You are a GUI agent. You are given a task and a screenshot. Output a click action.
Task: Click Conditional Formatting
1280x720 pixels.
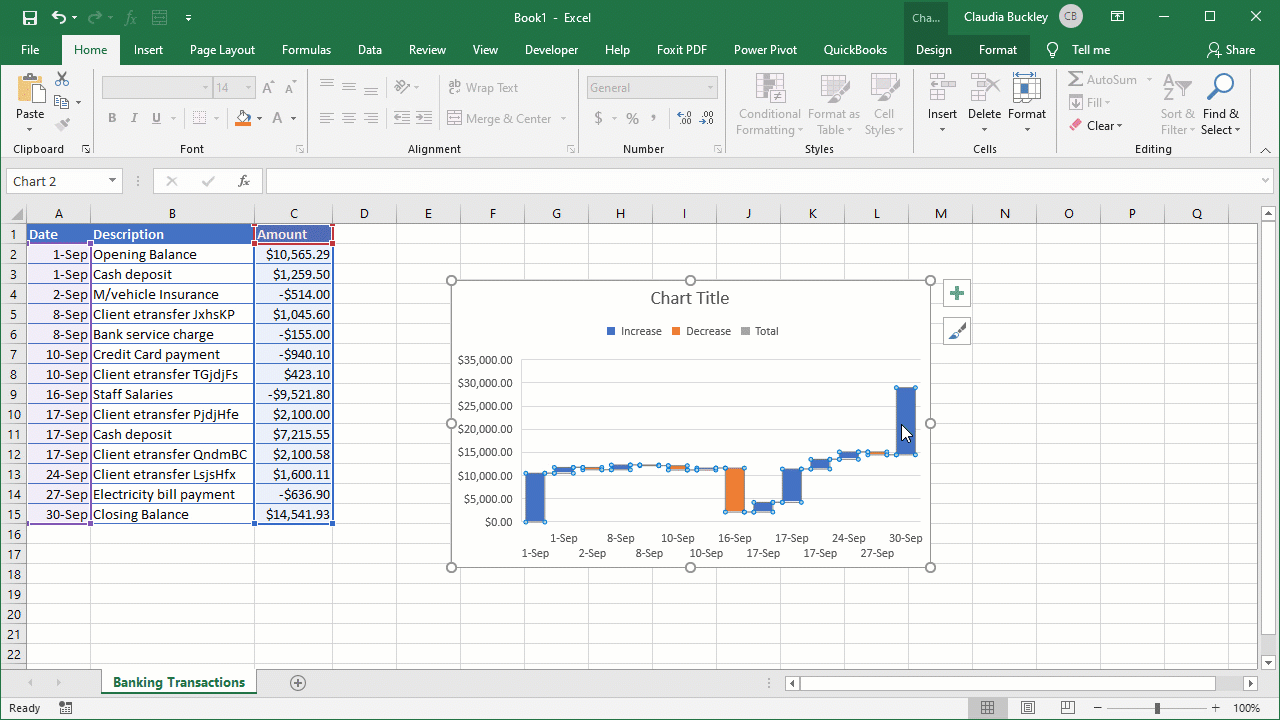(x=768, y=105)
